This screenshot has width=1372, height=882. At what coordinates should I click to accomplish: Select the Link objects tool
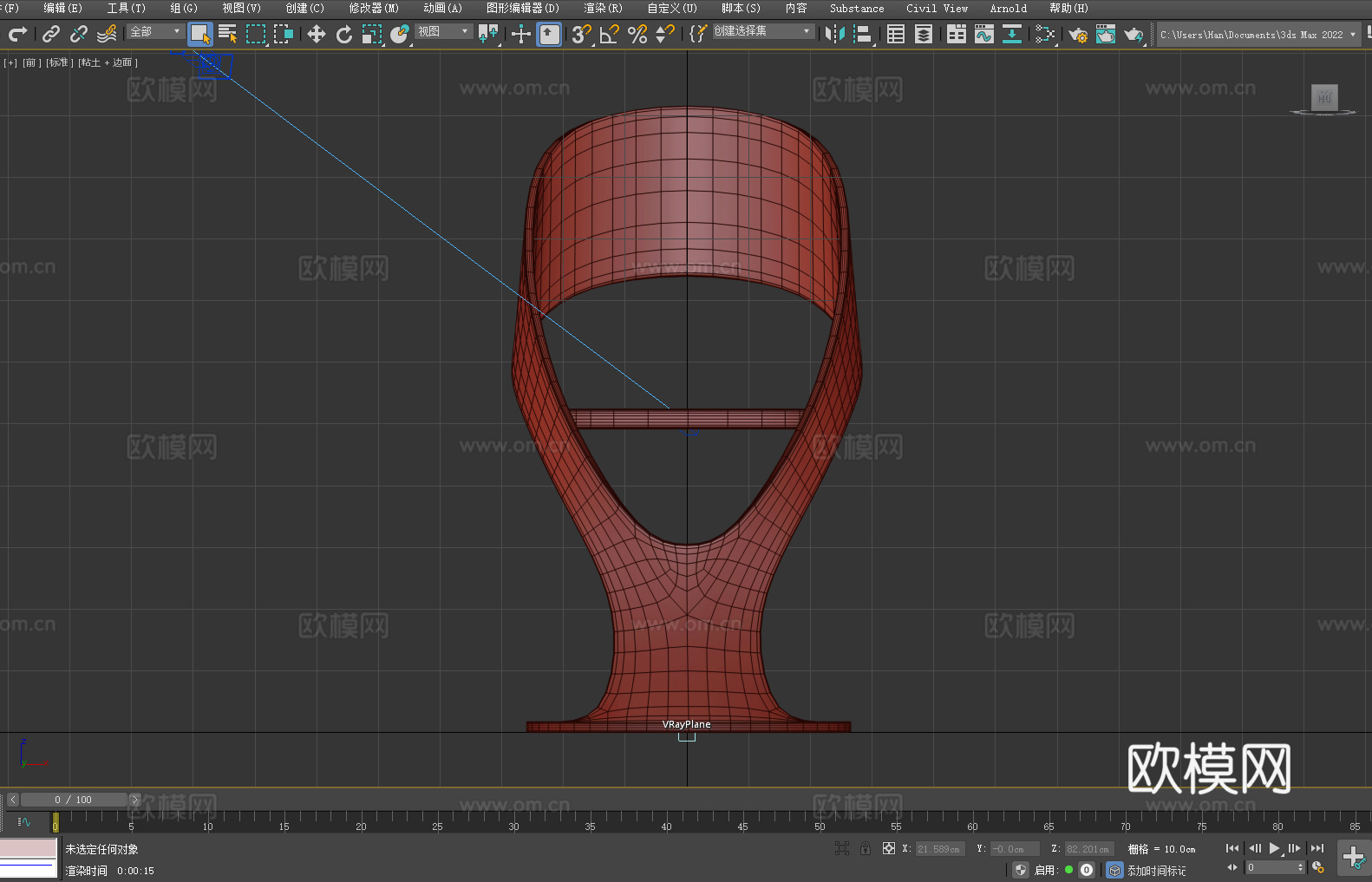pos(51,34)
